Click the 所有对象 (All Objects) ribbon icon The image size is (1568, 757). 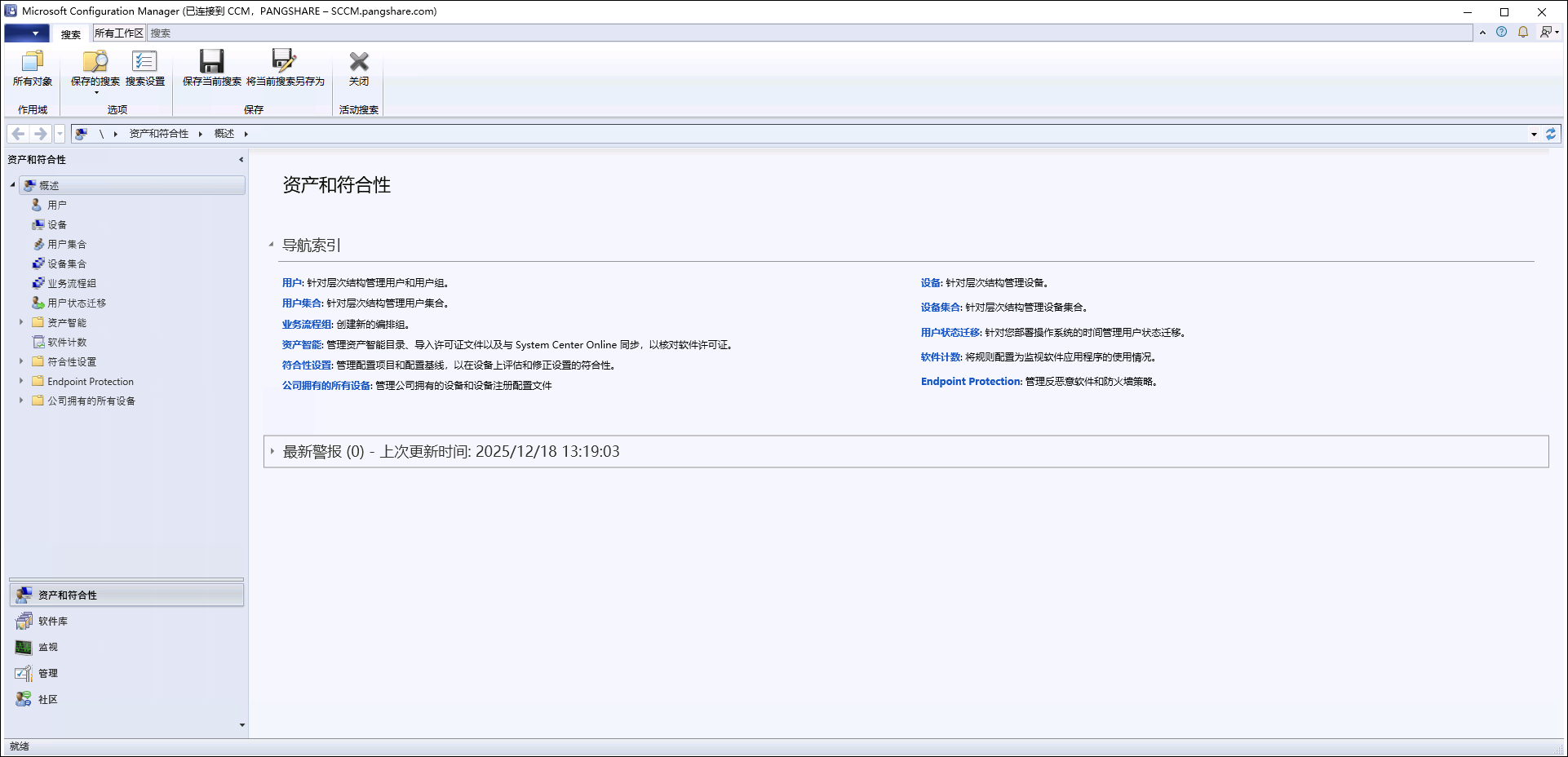[x=33, y=68]
